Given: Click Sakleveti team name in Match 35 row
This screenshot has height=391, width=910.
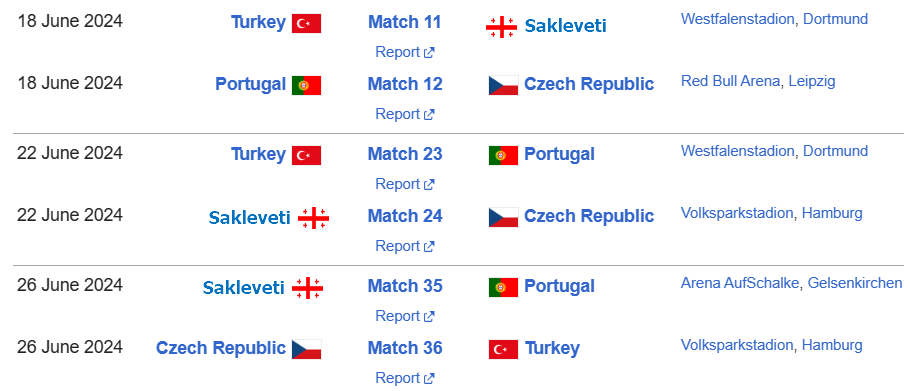Looking at the screenshot, I should (243, 288).
